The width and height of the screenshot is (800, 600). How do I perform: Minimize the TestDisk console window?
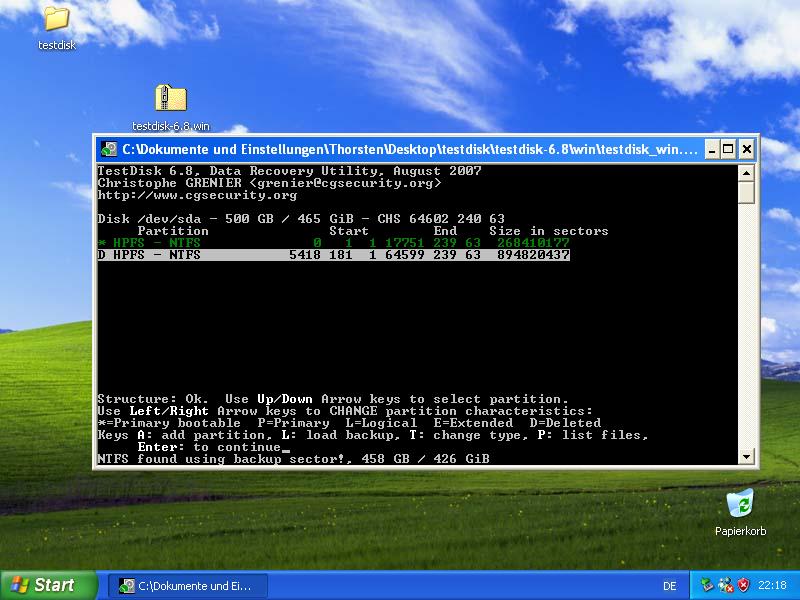[712, 149]
